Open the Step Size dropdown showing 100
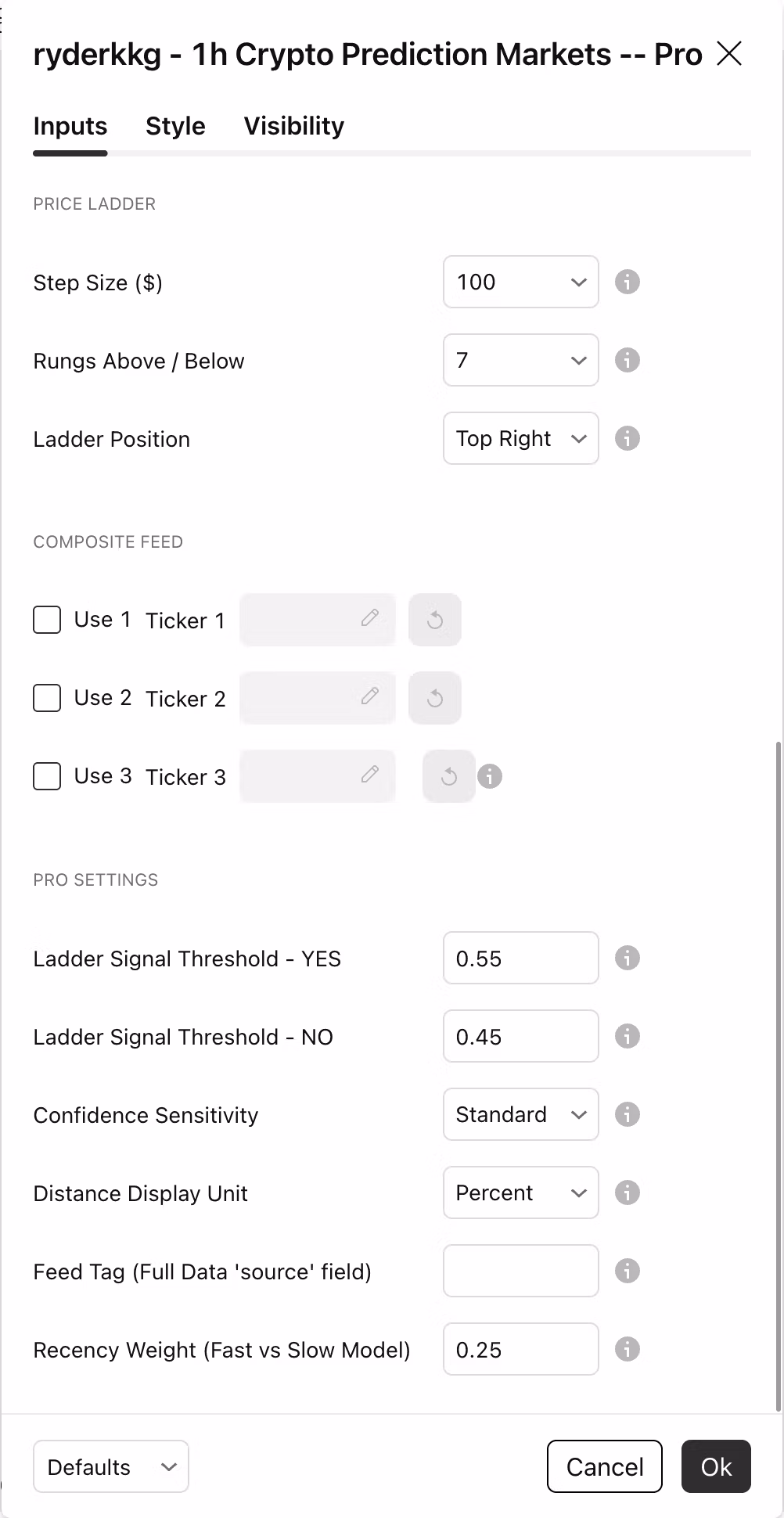The height and width of the screenshot is (1518, 784). [521, 282]
